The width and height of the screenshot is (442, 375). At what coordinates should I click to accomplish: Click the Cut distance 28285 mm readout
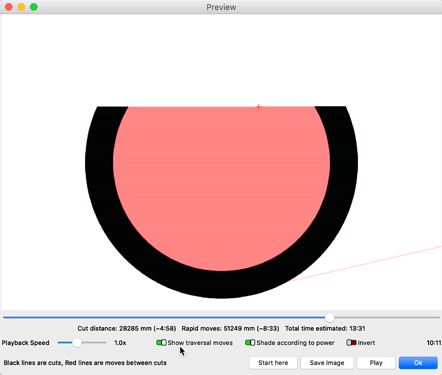coord(127,328)
